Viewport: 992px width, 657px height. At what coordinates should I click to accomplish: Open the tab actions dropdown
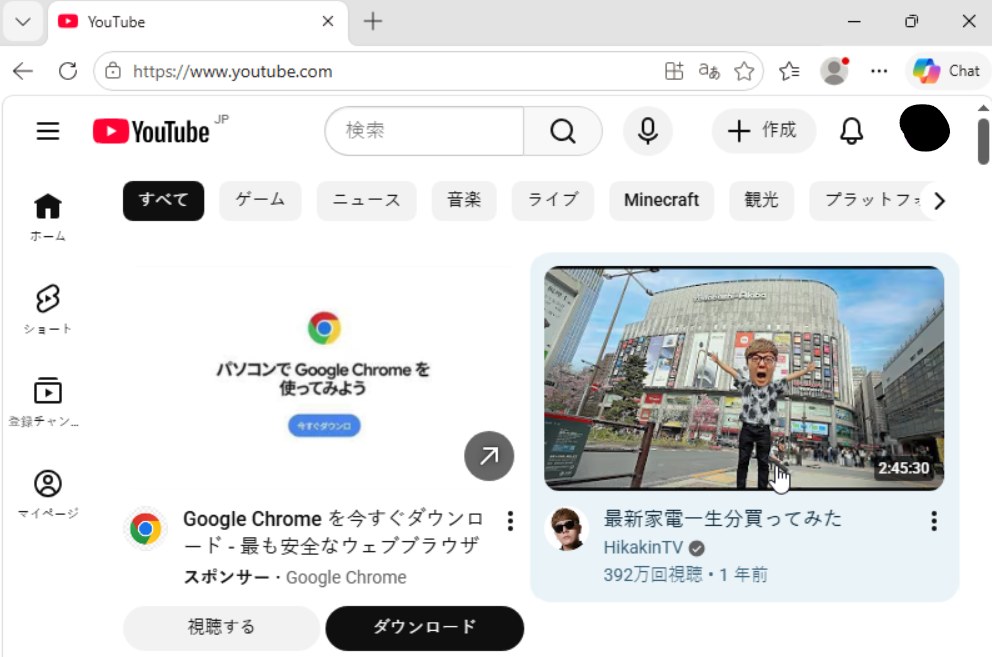click(x=23, y=22)
